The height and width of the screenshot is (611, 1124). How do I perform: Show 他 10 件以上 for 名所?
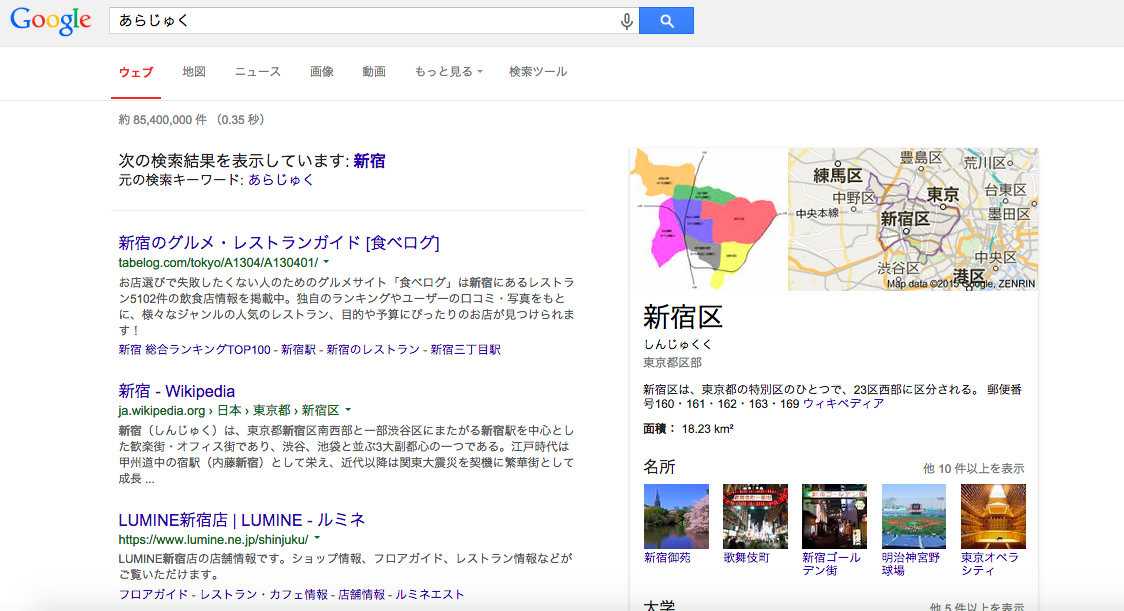tap(973, 469)
